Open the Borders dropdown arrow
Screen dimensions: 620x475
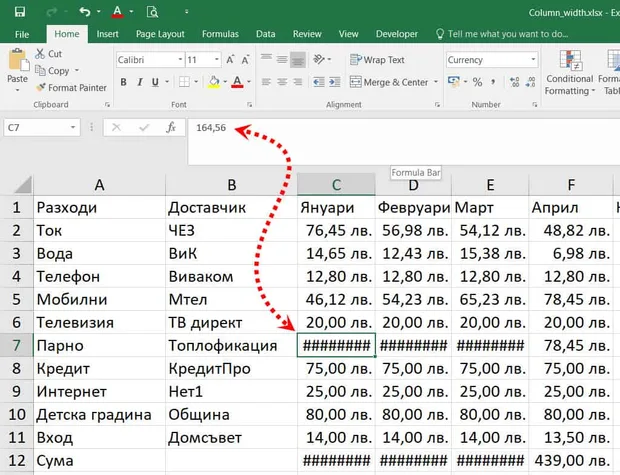(x=196, y=82)
